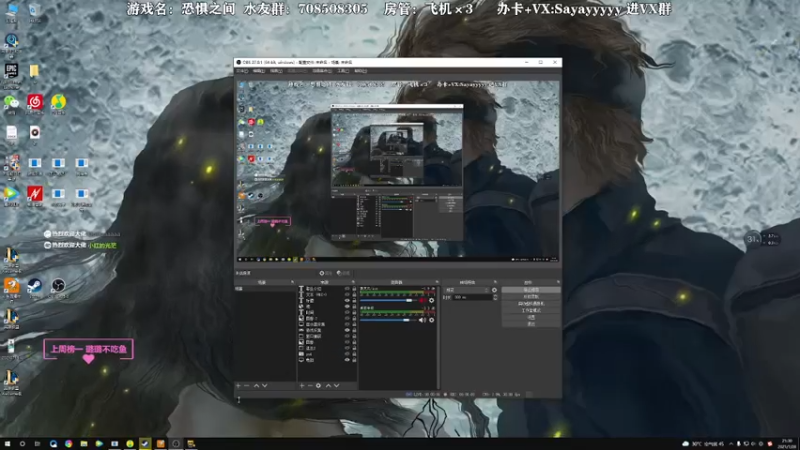Open Task View on the taskbar
800x450 pixels.
[37, 444]
